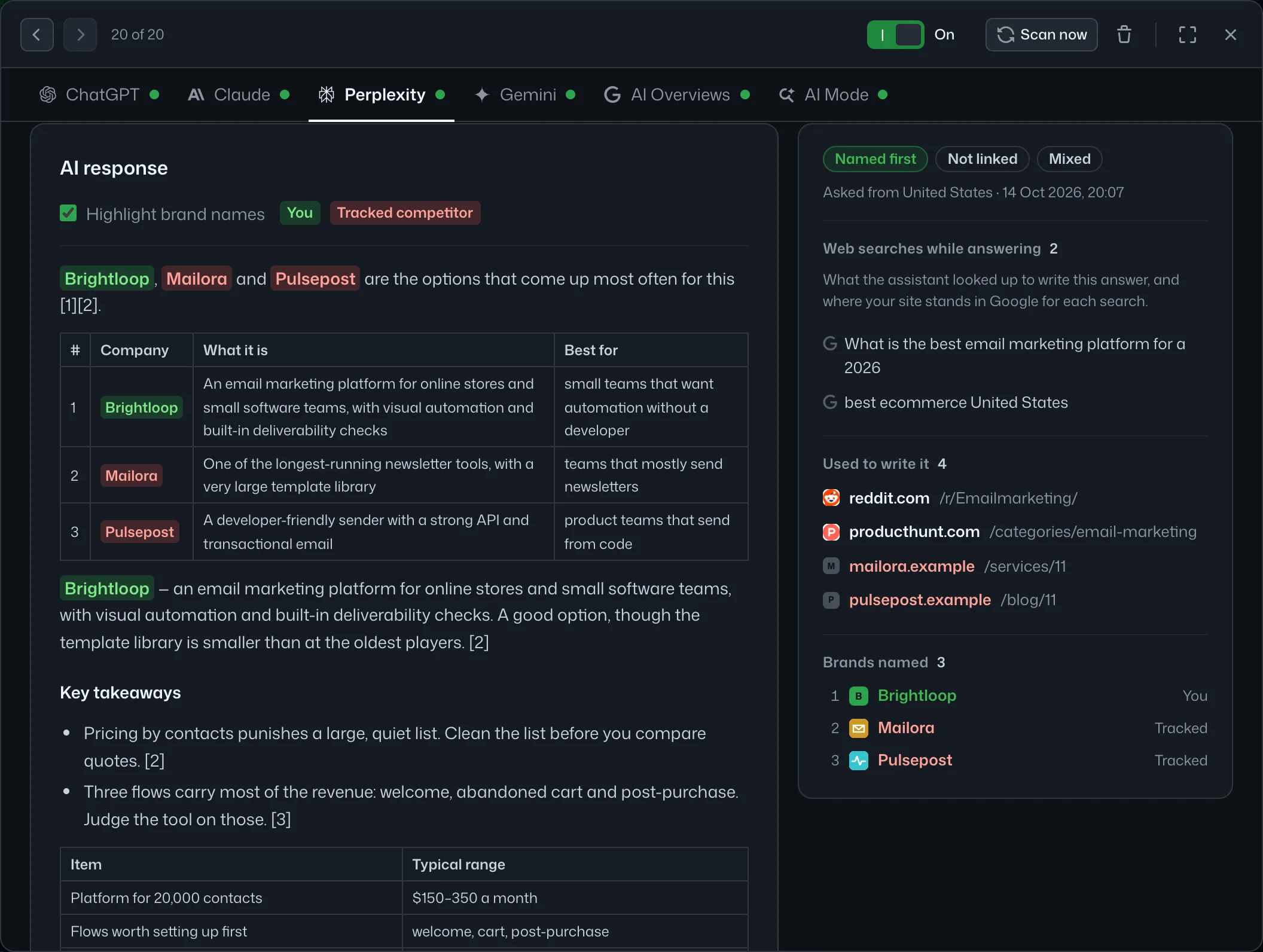
Task: Open Brightloop in Brands named list
Action: (917, 695)
